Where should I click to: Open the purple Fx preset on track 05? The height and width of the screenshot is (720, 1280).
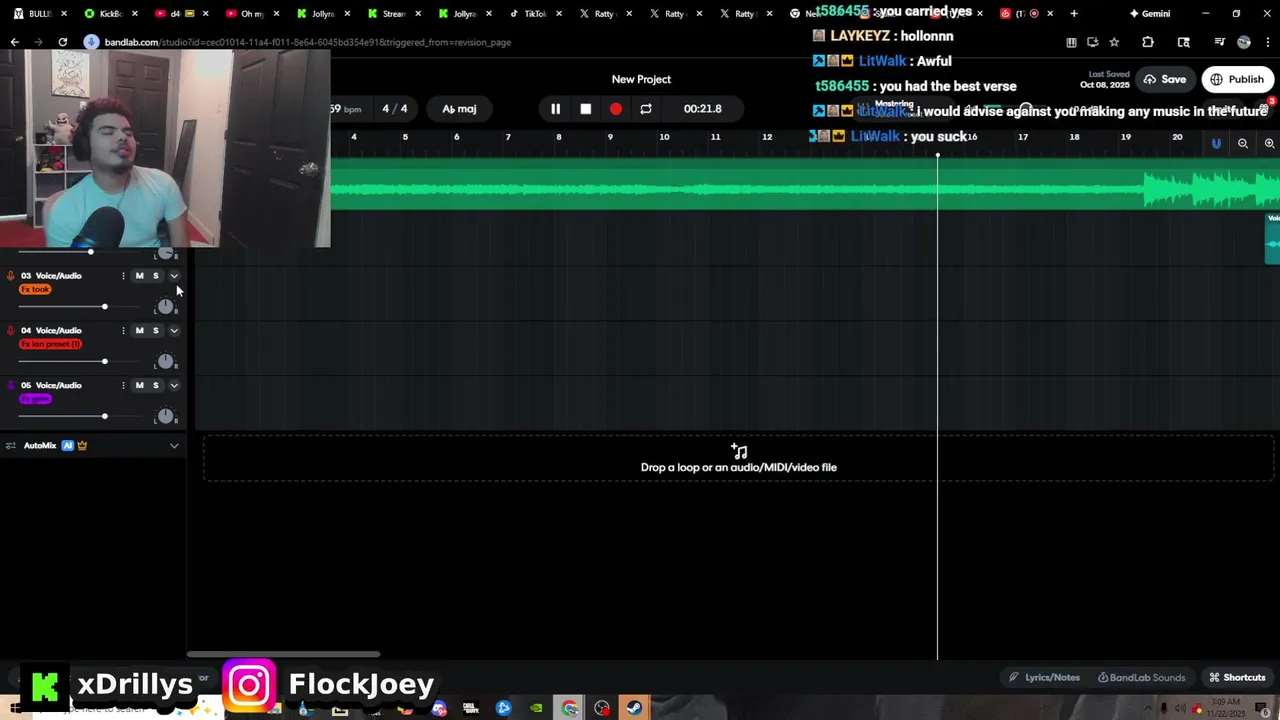[x=35, y=400]
